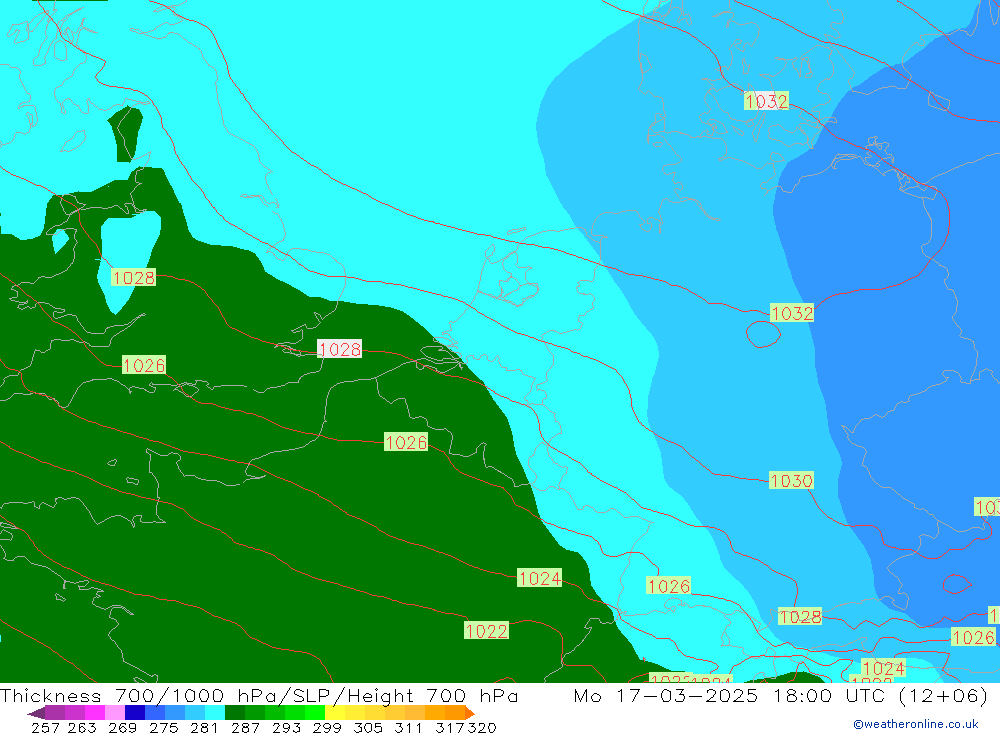Click the '18:00 UTC' time text

[x=832, y=695]
